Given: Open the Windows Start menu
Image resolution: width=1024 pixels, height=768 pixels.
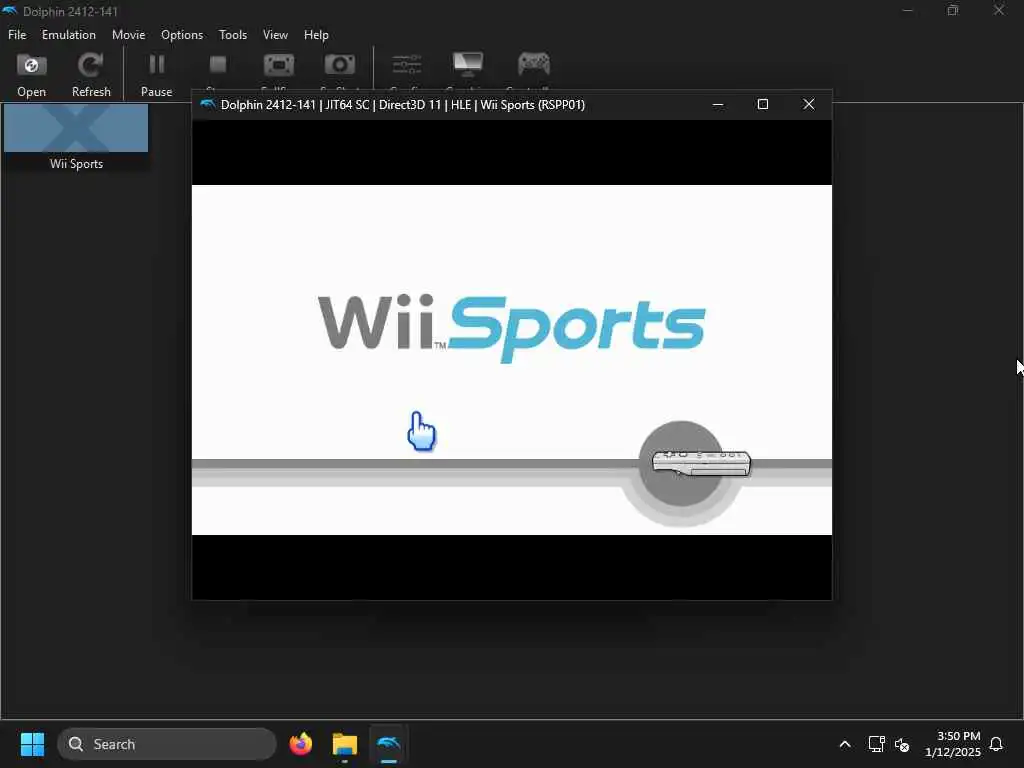Looking at the screenshot, I should [x=32, y=744].
